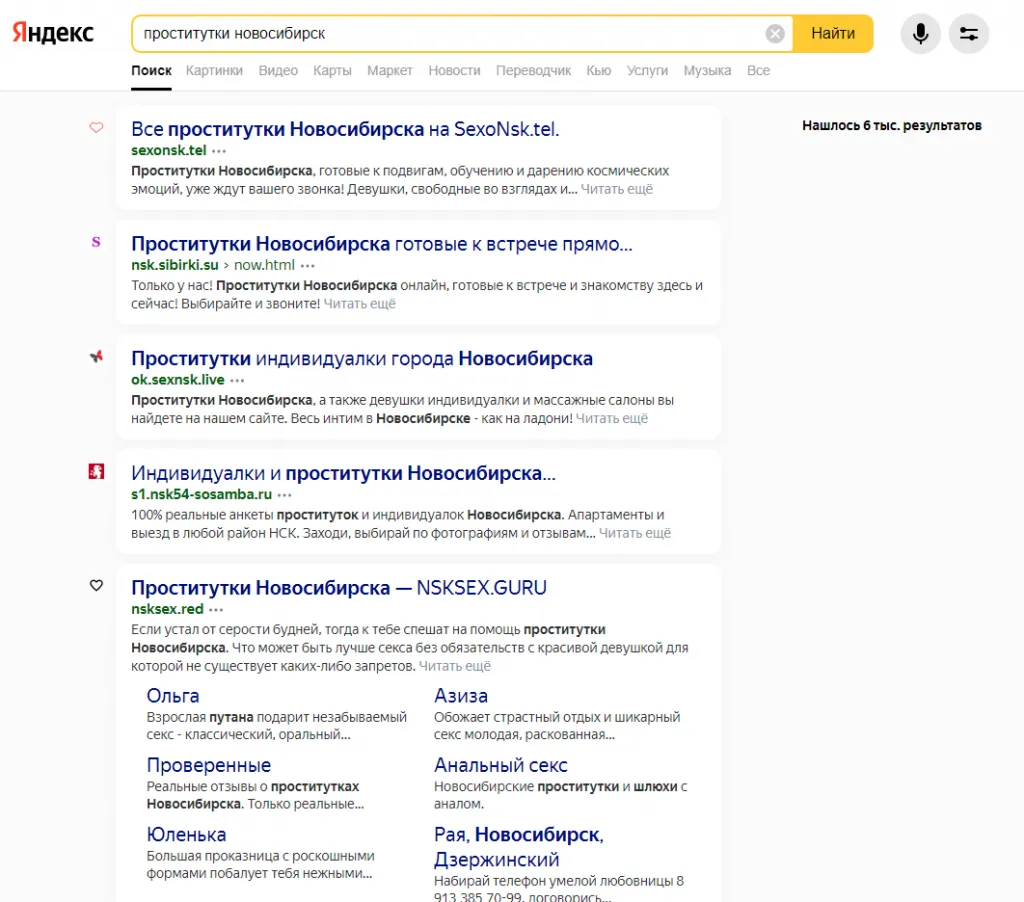This screenshot has height=902, width=1024.
Task: Click the pink heart favicon of sexonsk.tel
Action: [x=96, y=127]
